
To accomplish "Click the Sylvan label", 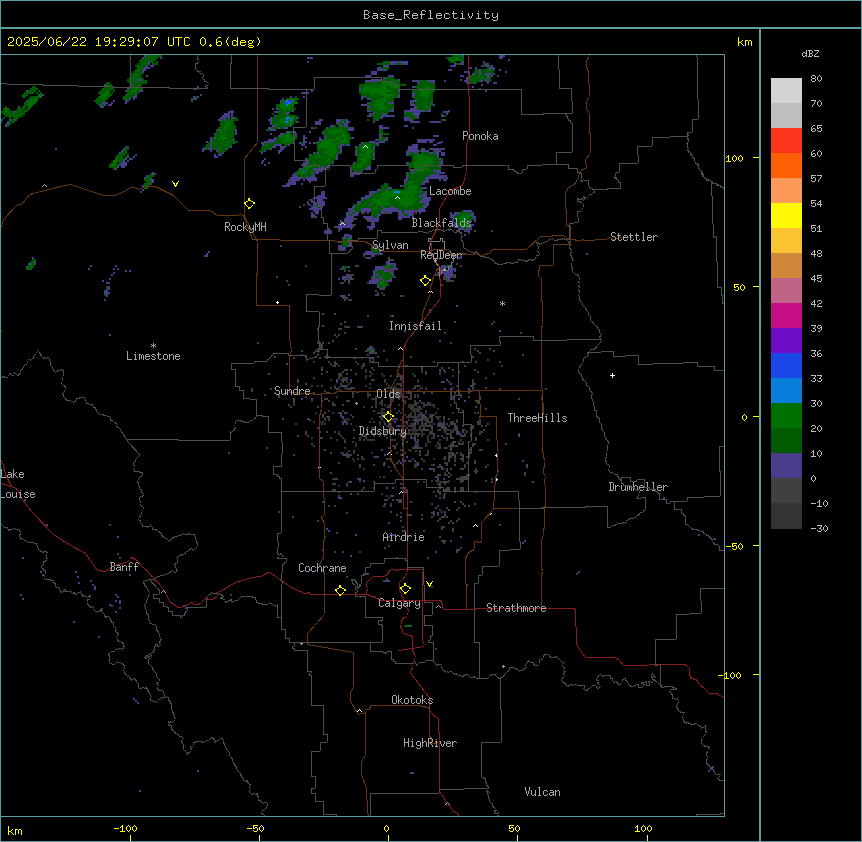I will (390, 245).
